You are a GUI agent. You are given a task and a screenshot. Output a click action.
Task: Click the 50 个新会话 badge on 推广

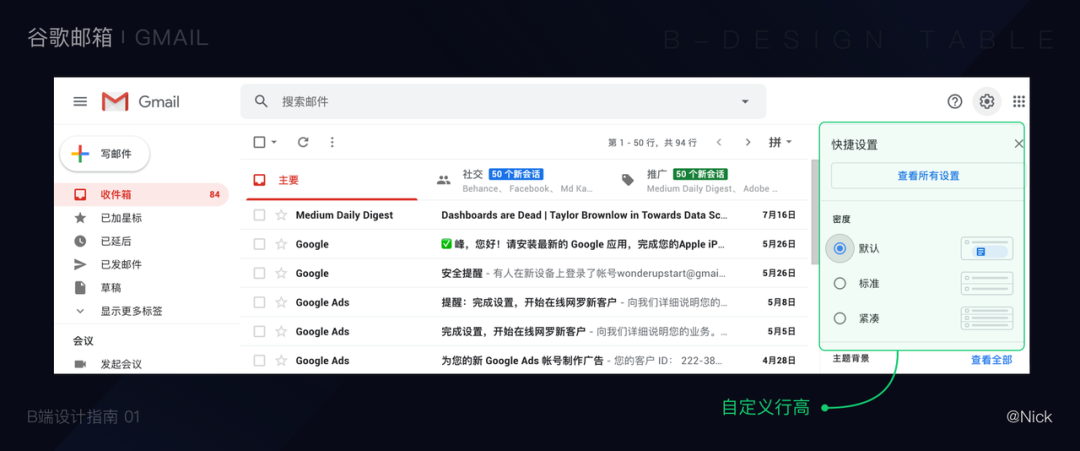[701, 174]
